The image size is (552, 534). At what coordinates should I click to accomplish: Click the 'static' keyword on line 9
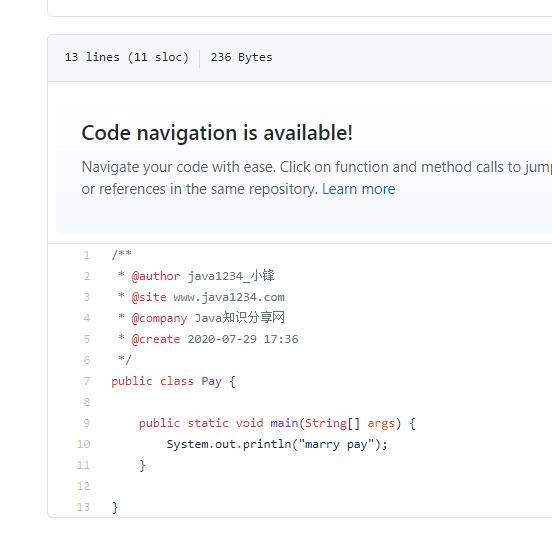click(208, 423)
